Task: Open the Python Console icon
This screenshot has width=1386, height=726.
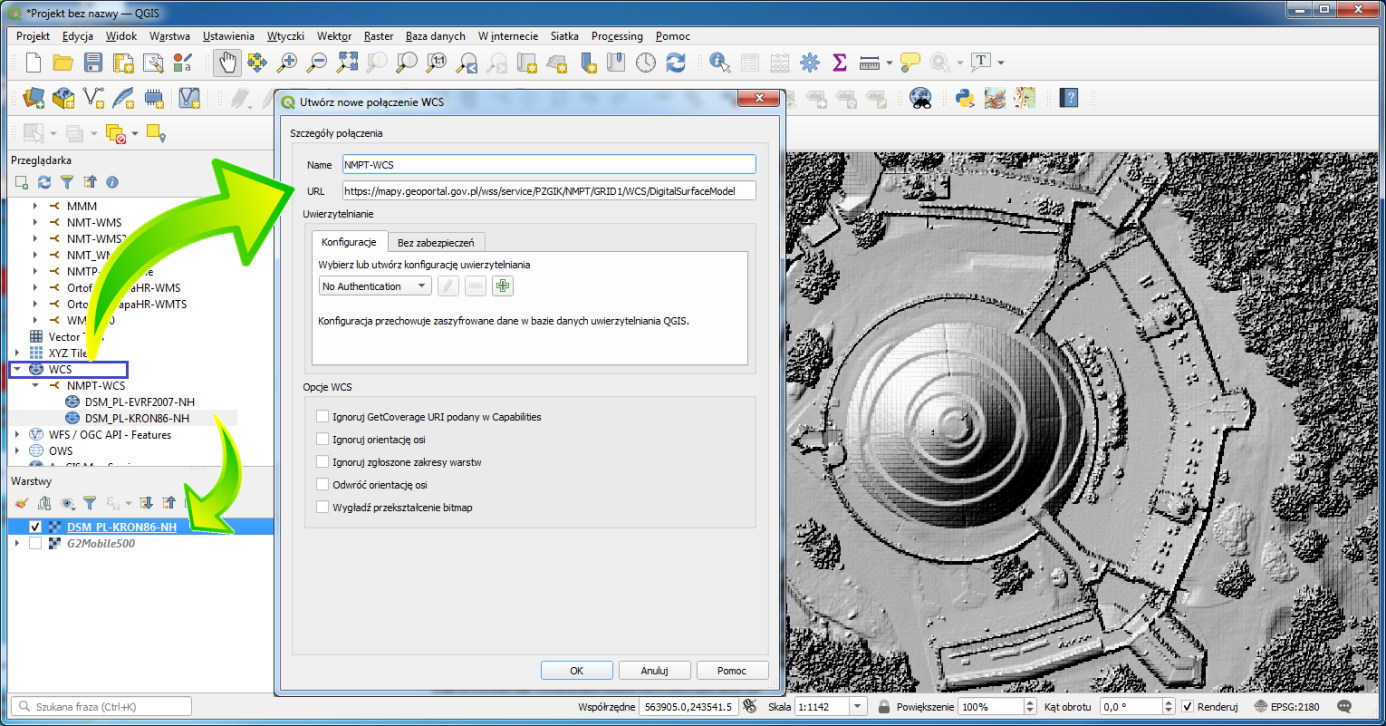Action: [x=964, y=98]
